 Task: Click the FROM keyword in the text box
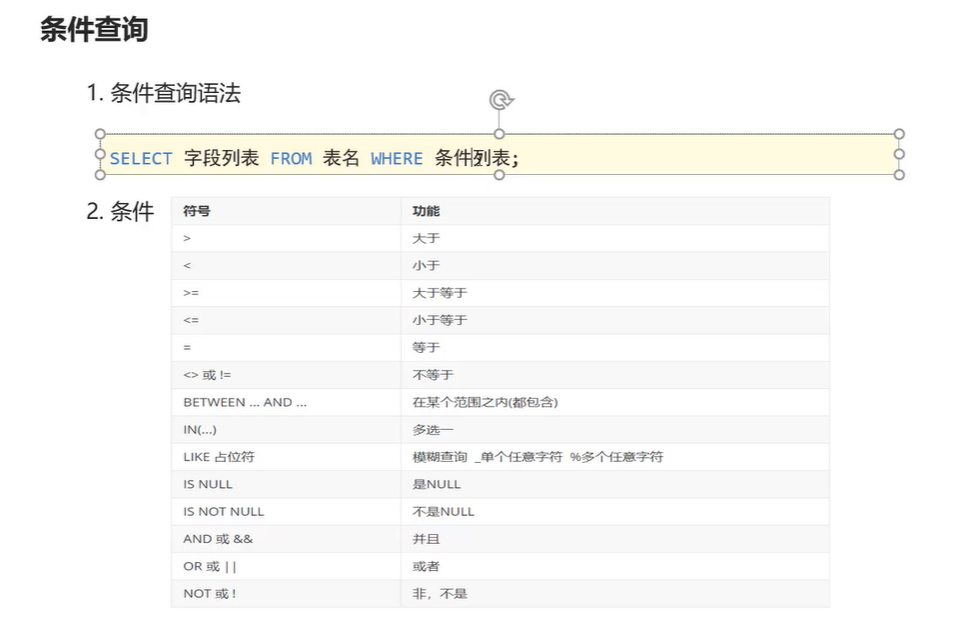tap(291, 159)
